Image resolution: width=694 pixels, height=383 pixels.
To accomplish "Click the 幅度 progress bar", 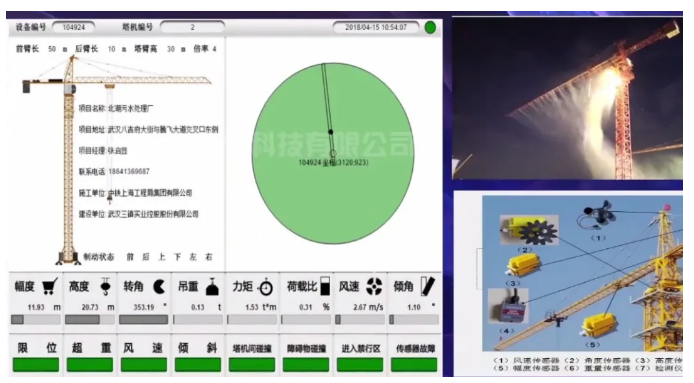I will (36, 319).
